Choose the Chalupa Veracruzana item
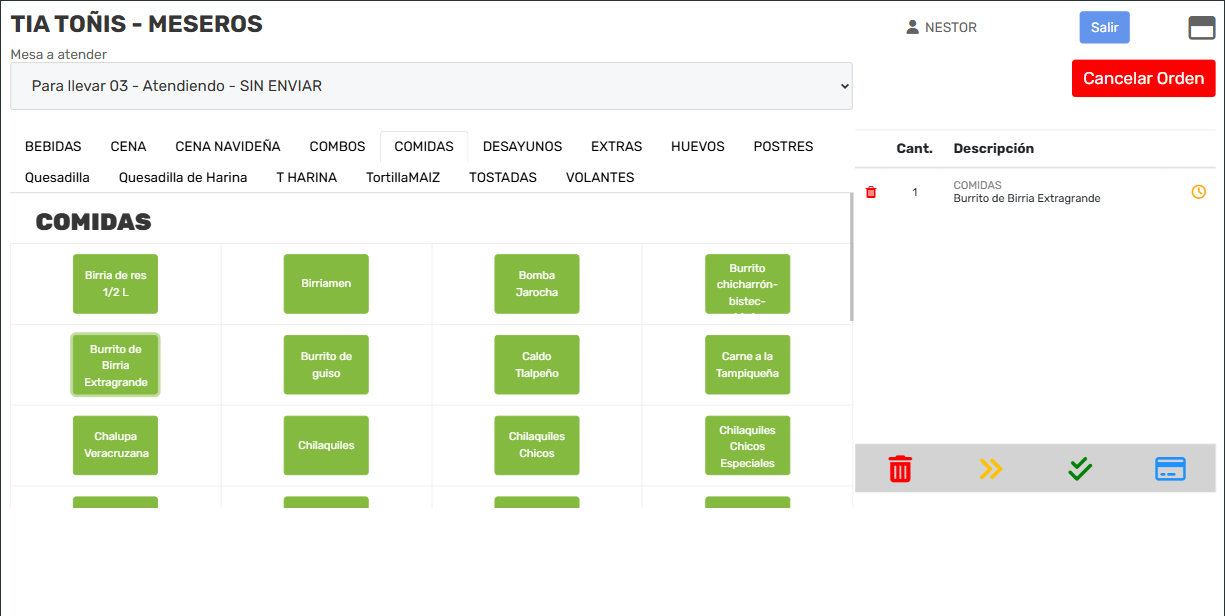The image size is (1225, 616). click(x=115, y=445)
